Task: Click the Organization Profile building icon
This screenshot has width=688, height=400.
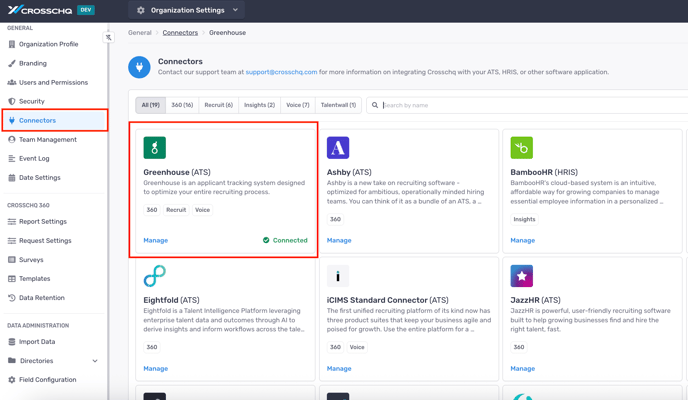Action: point(12,44)
